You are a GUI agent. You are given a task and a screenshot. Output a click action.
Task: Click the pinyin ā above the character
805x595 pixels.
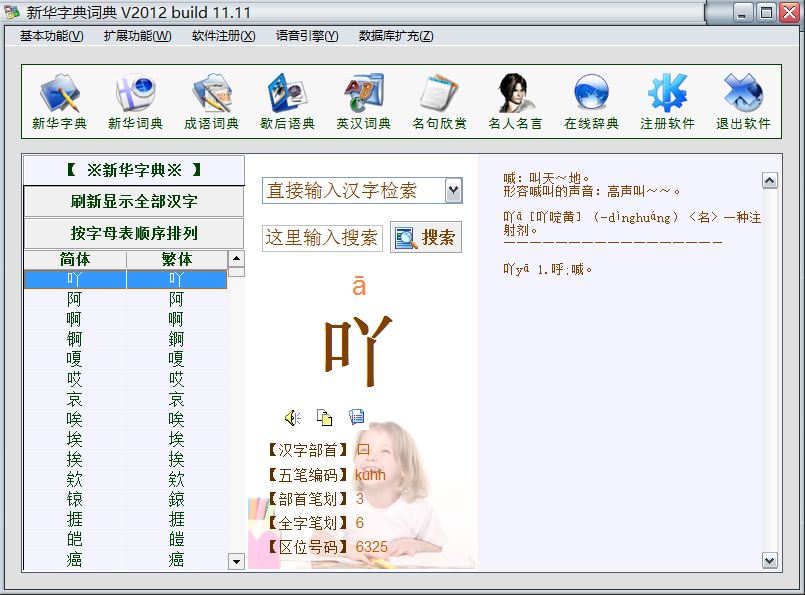pyautogui.click(x=359, y=286)
